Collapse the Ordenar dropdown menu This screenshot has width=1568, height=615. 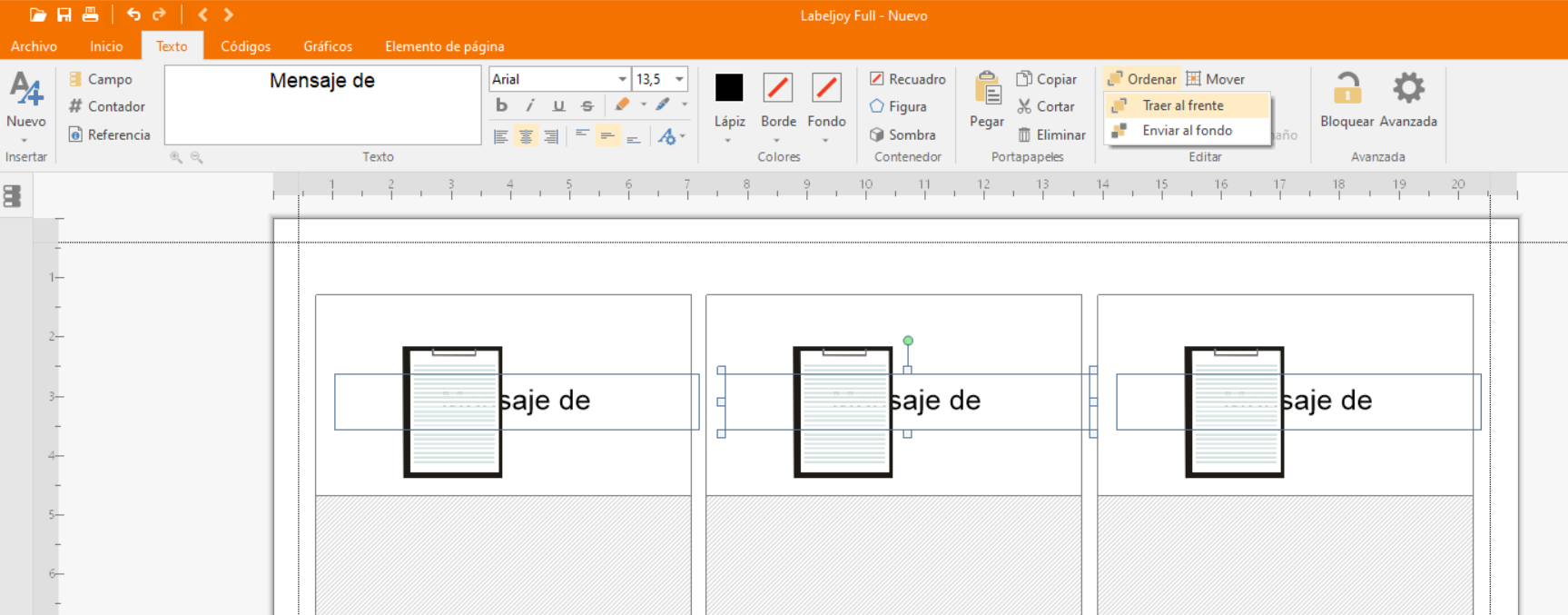pyautogui.click(x=1141, y=79)
